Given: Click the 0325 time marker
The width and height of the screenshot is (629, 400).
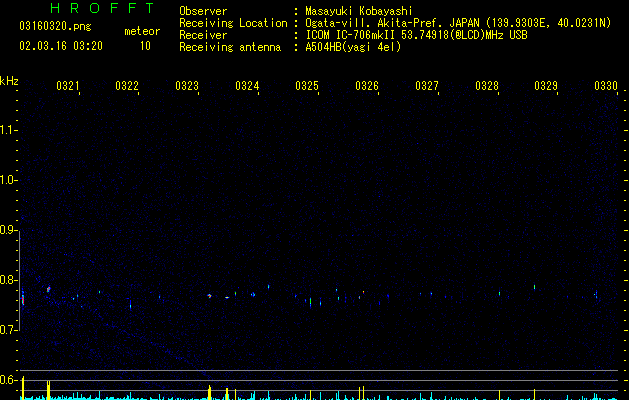Looking at the screenshot, I should click(x=307, y=85).
